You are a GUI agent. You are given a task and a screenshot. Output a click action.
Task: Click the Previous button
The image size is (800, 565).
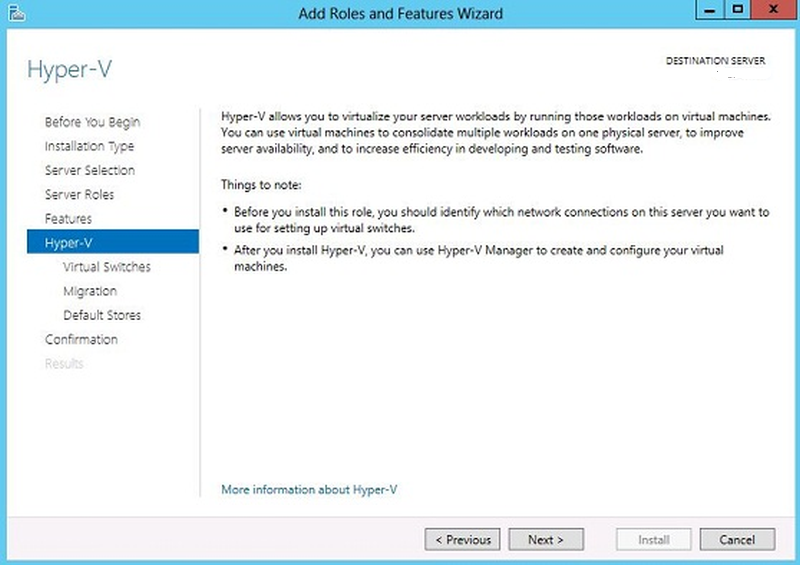pyautogui.click(x=462, y=539)
